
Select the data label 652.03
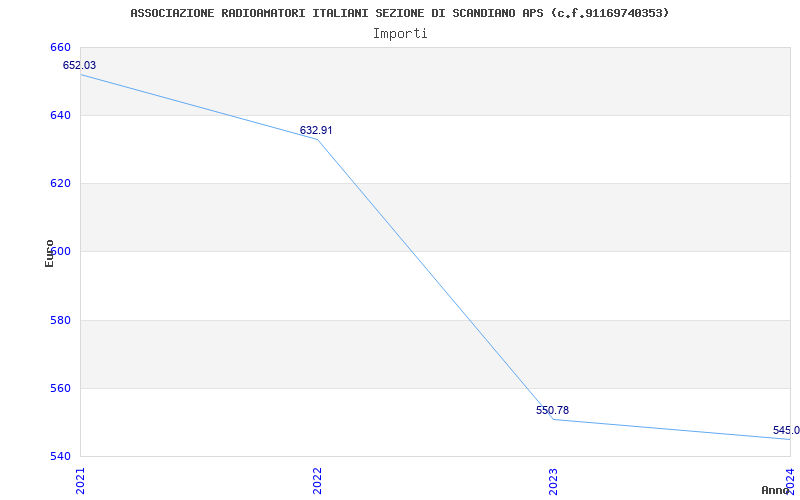[79, 65]
